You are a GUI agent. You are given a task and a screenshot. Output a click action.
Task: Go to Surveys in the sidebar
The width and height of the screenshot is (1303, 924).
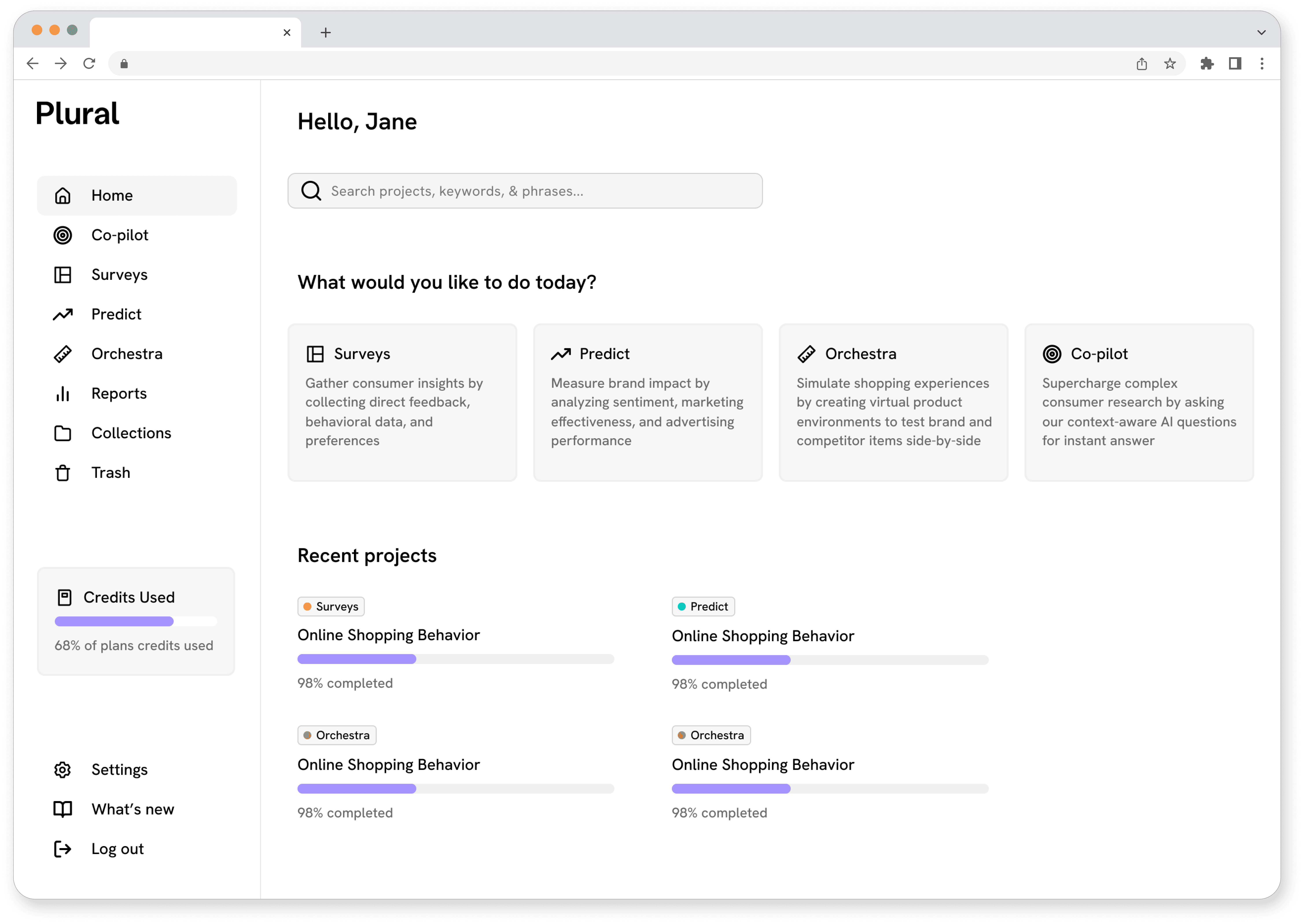point(137,275)
